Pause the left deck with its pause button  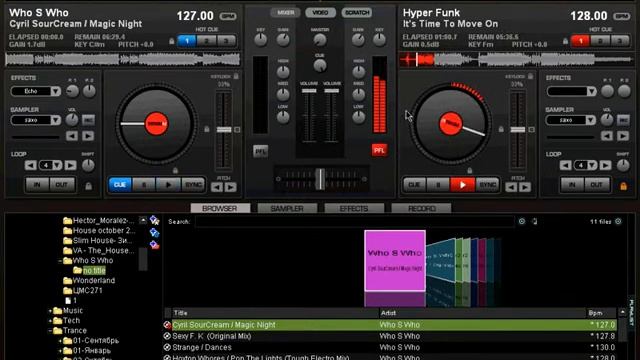(144, 185)
